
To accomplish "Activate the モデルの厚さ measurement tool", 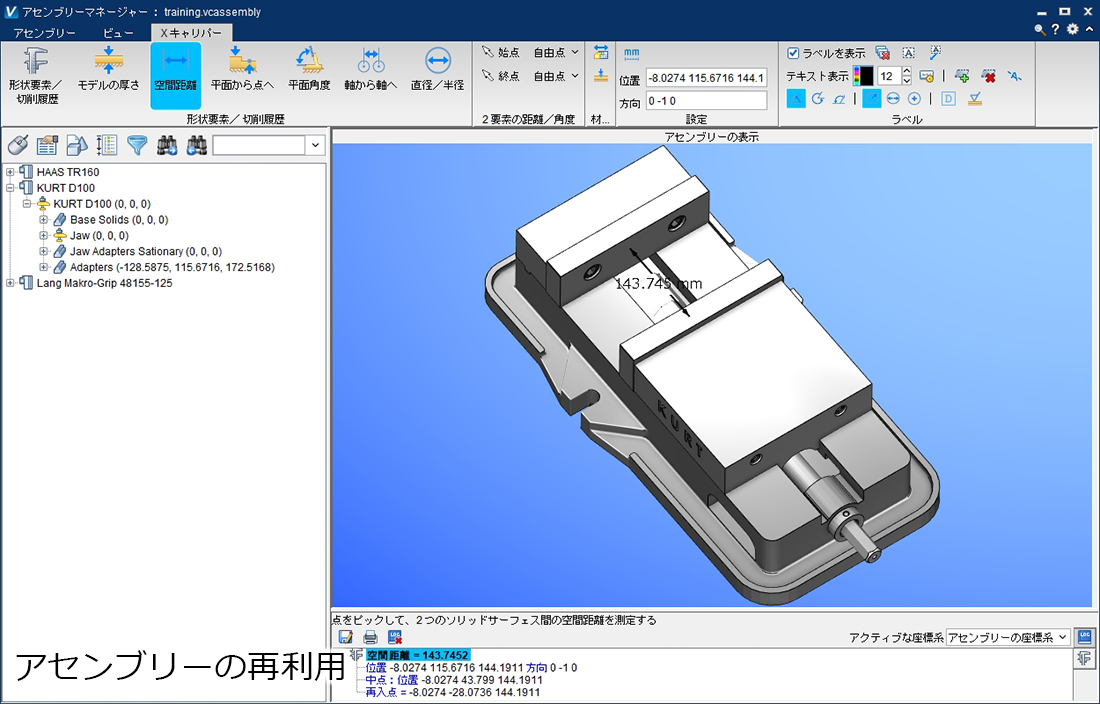I will (x=109, y=70).
